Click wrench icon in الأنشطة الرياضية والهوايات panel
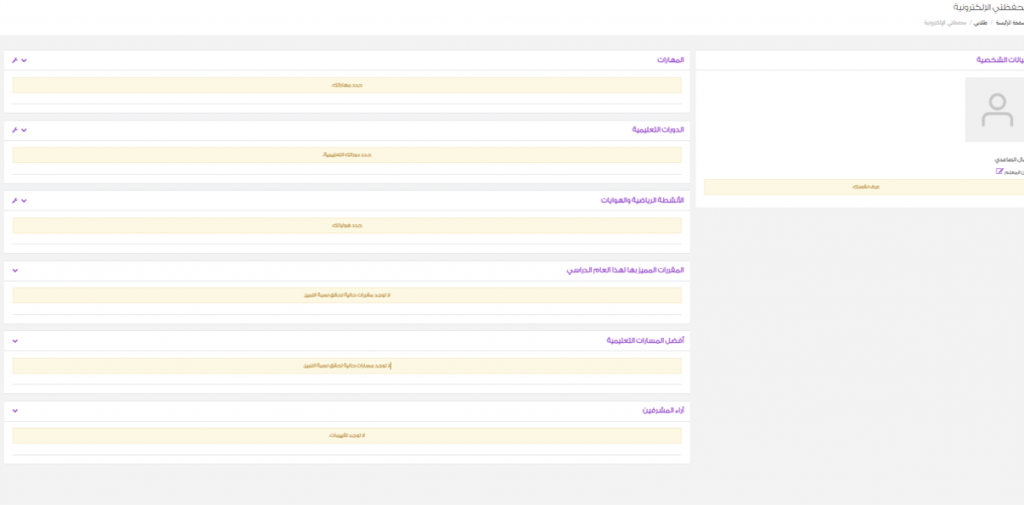This screenshot has height=505, width=1024. 14,200
